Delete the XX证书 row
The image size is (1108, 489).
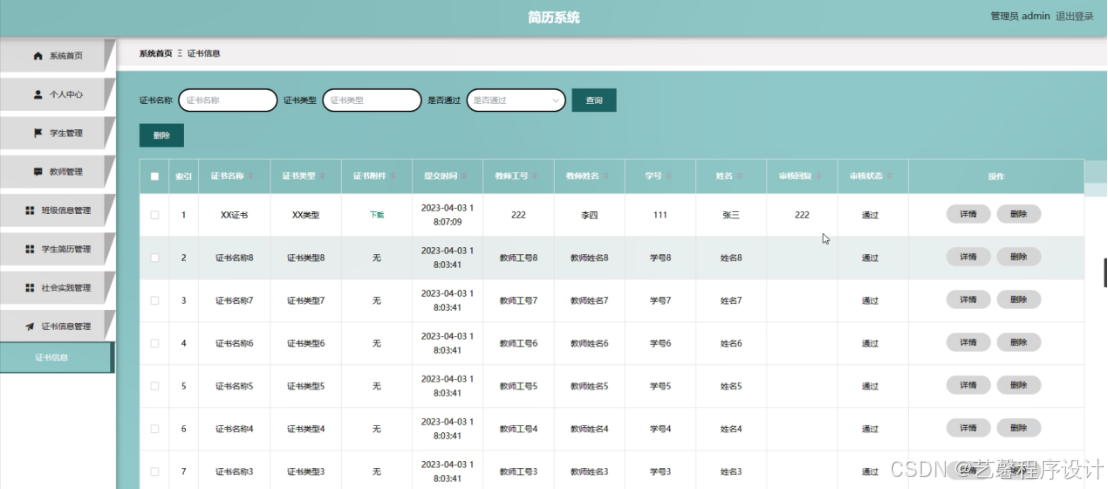(x=1019, y=214)
